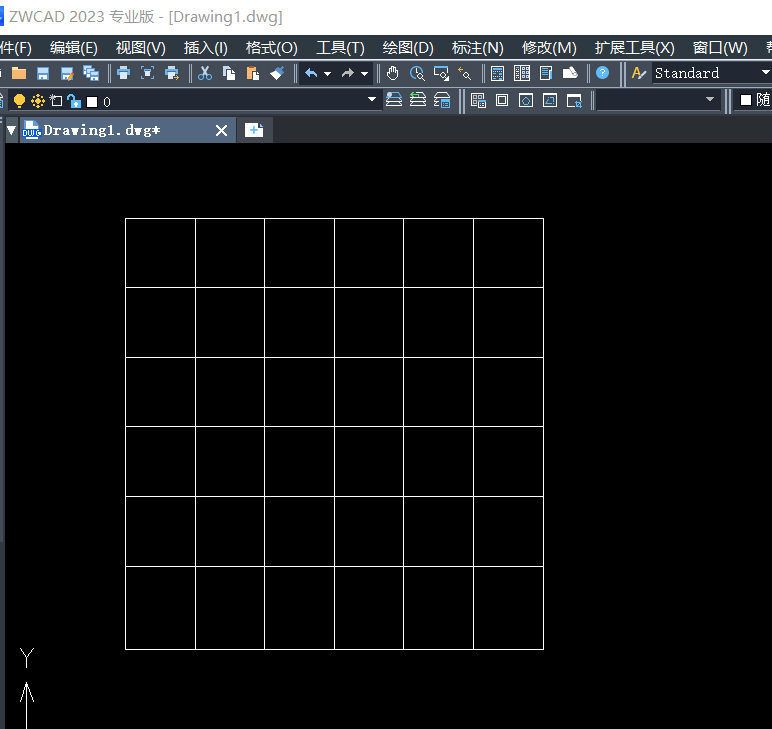Open the 格式(O) menu
This screenshot has width=772, height=729.
pyautogui.click(x=271, y=48)
